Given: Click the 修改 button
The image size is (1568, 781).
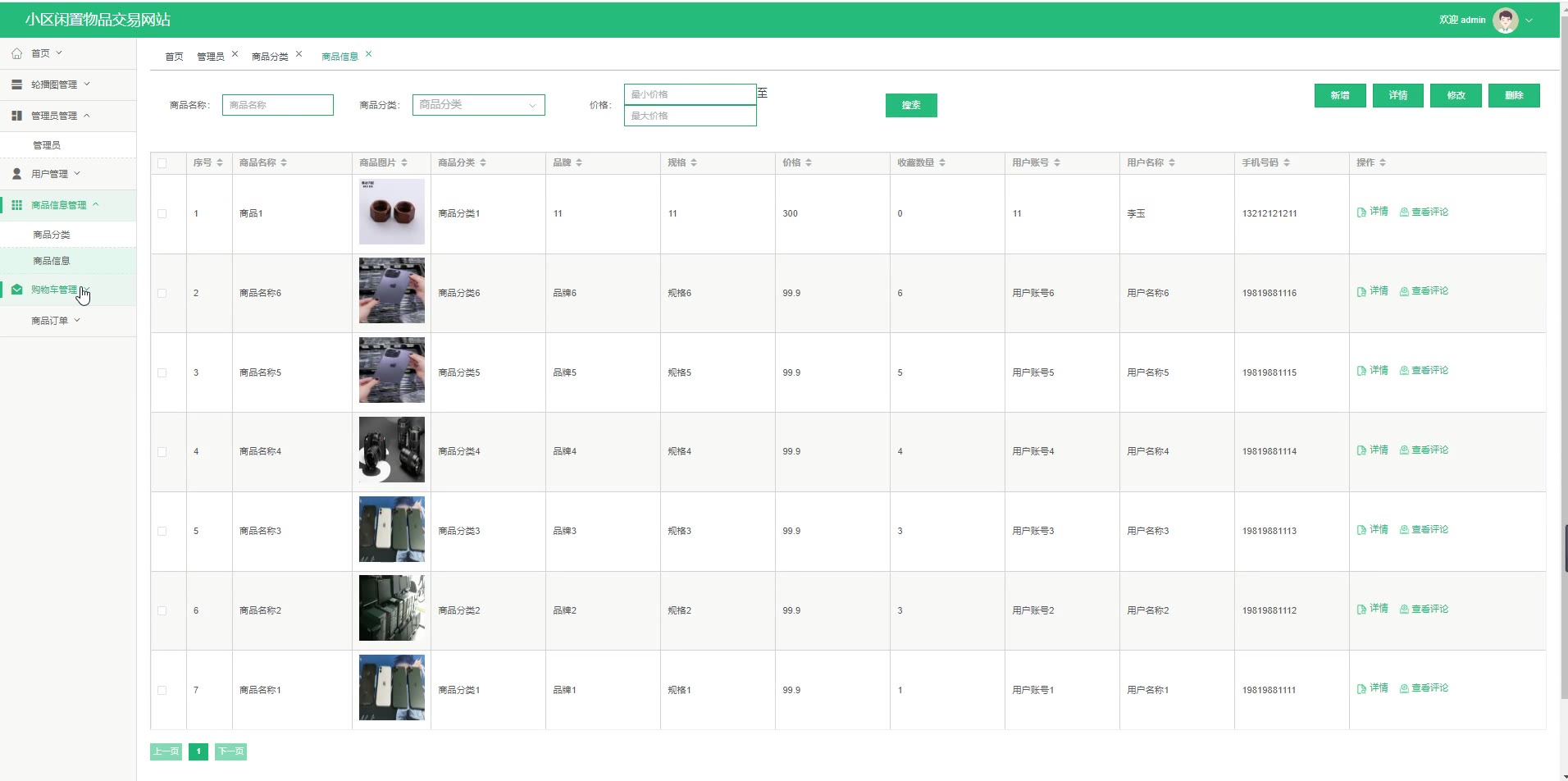Looking at the screenshot, I should (1456, 95).
